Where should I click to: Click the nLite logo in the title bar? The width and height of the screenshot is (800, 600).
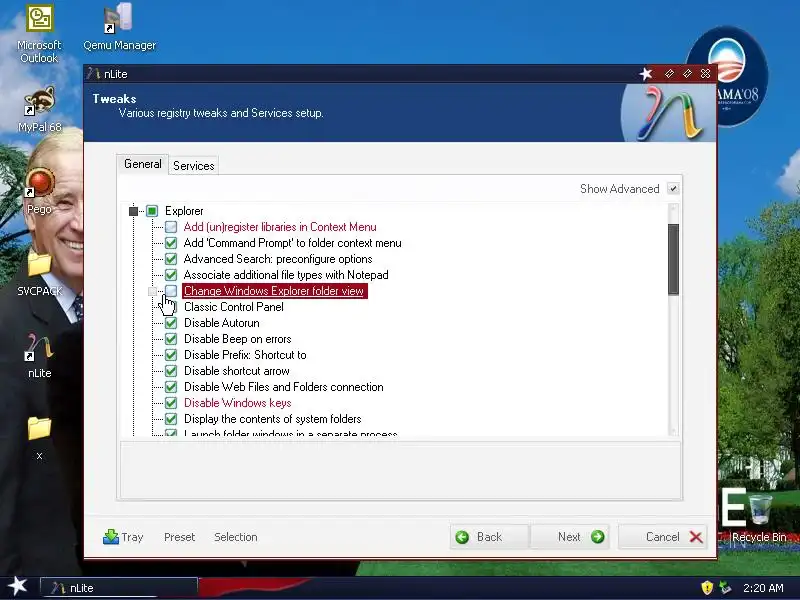click(93, 73)
